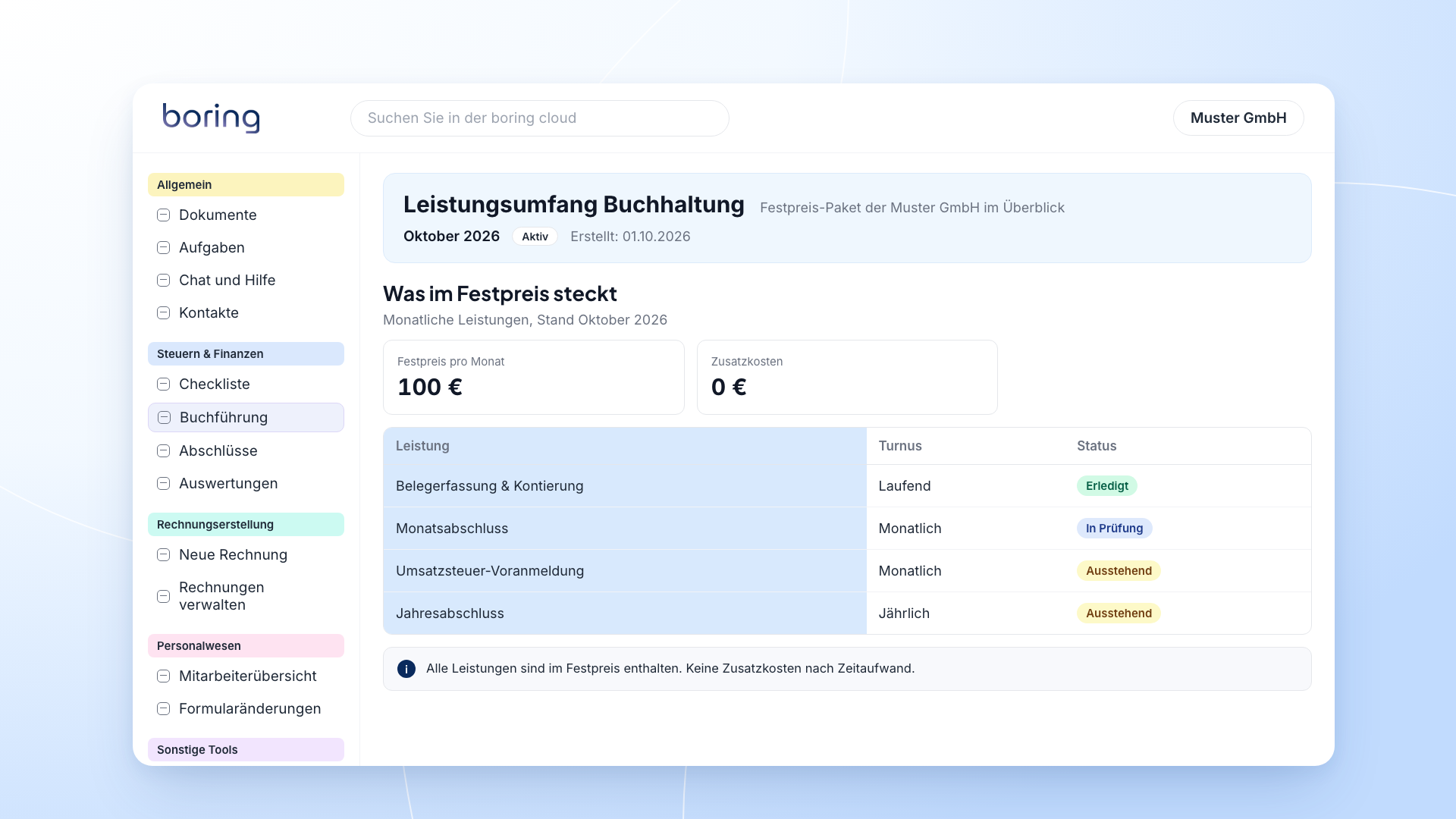Click the info icon in the notice
This screenshot has width=1456, height=819.
click(x=406, y=669)
